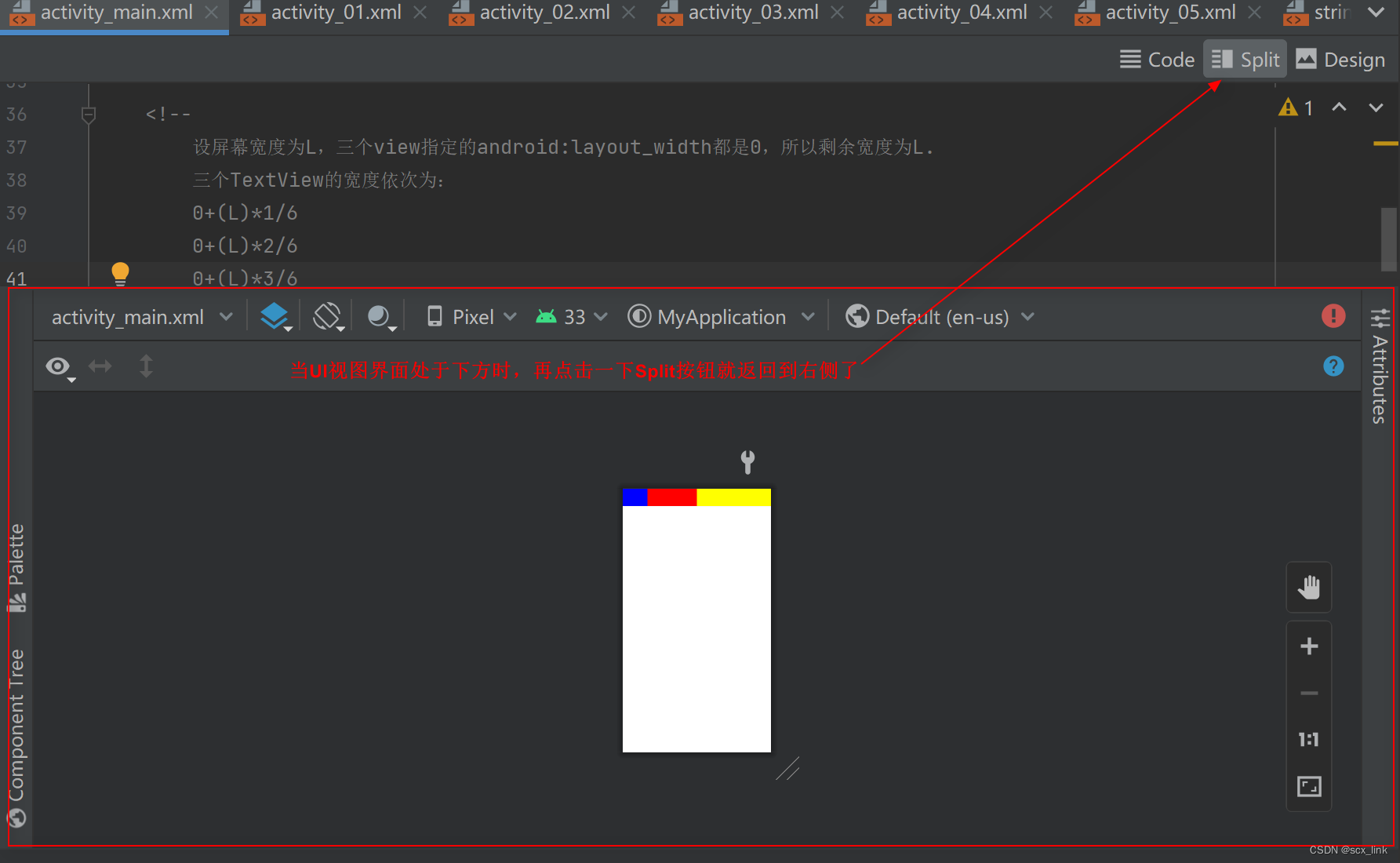
Task: Click the red layout error indicator
Action: pos(1333,316)
